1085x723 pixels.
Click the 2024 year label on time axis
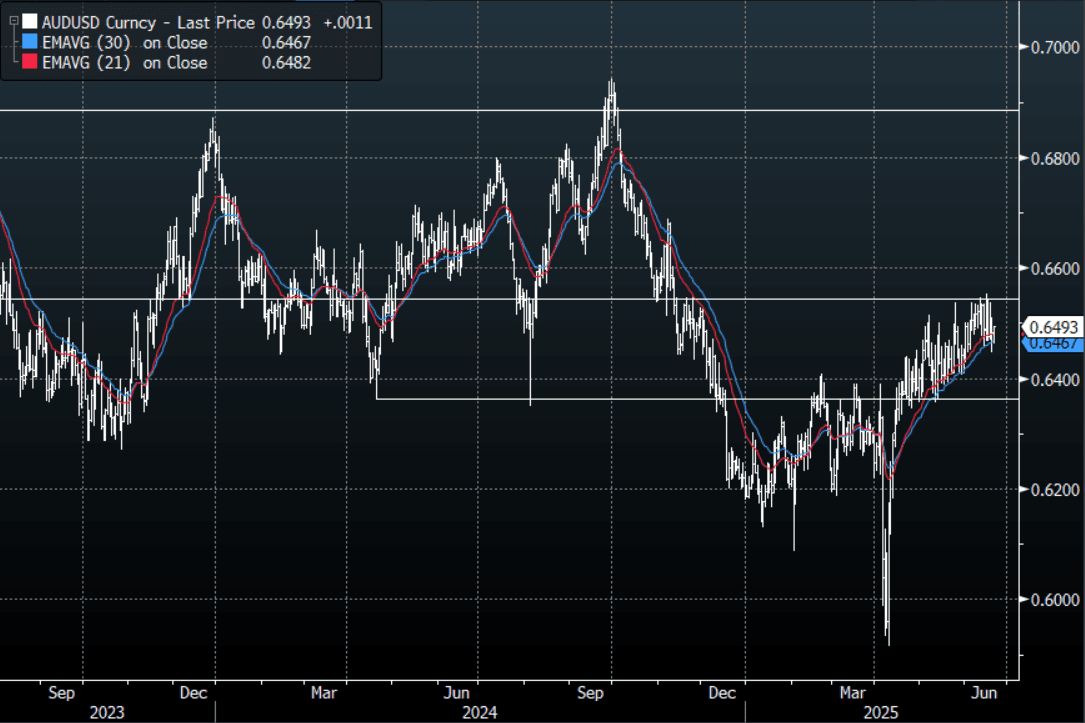[478, 712]
